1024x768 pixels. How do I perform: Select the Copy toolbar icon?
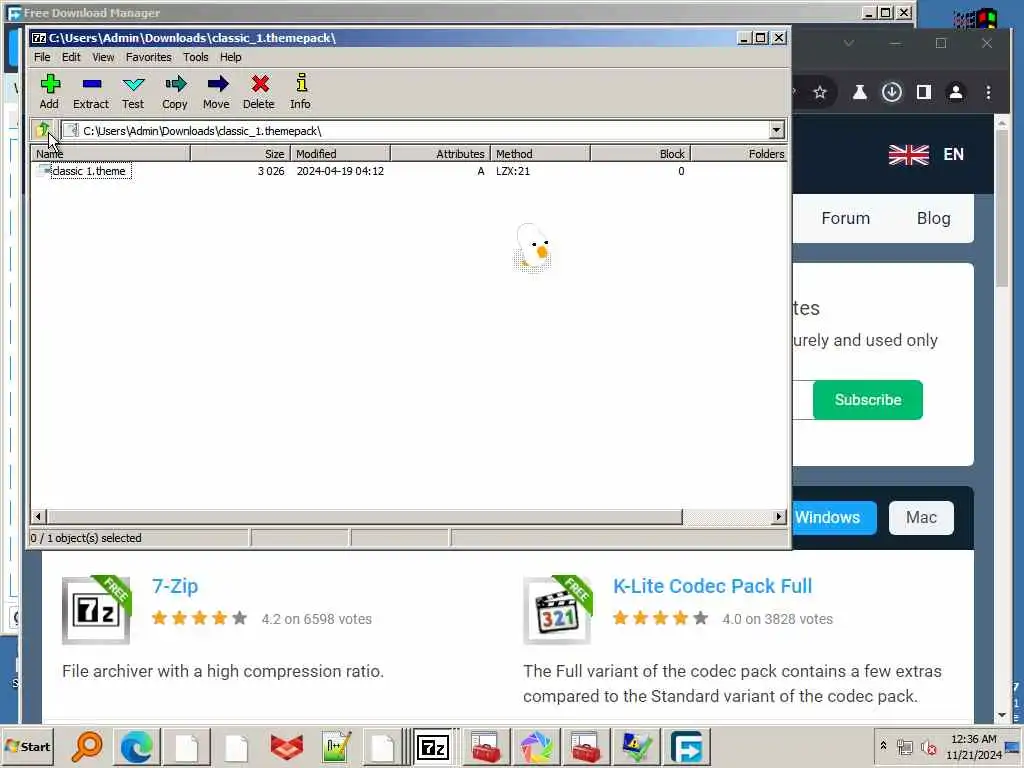pyautogui.click(x=174, y=91)
